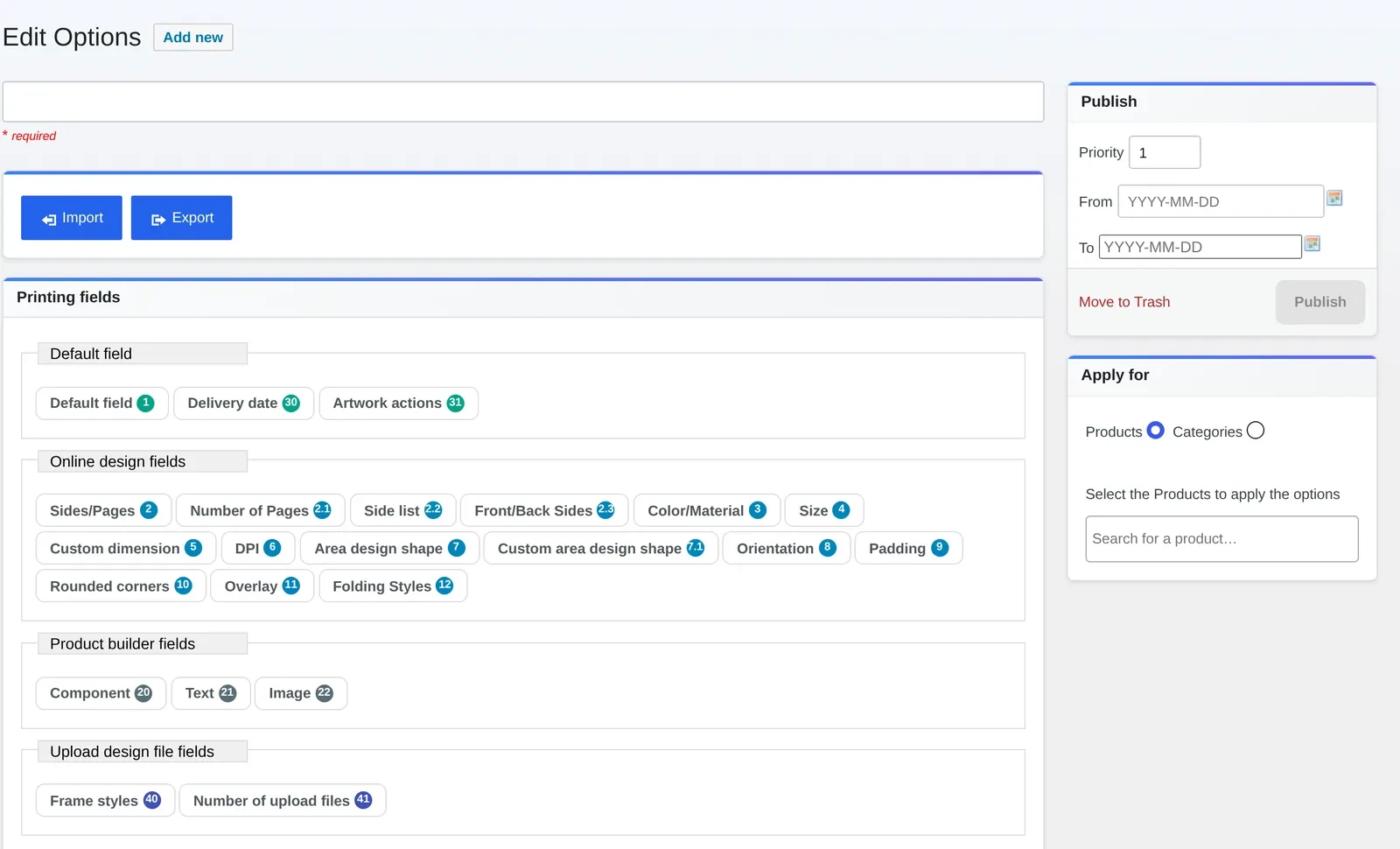Add the Image builder field
This screenshot has height=849, width=1400.
(301, 693)
